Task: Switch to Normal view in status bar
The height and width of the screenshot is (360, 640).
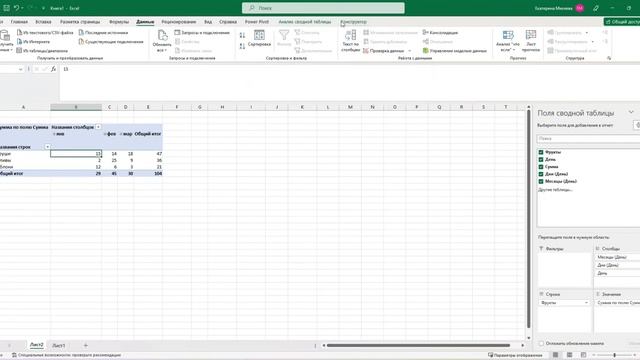Action: 555,355
